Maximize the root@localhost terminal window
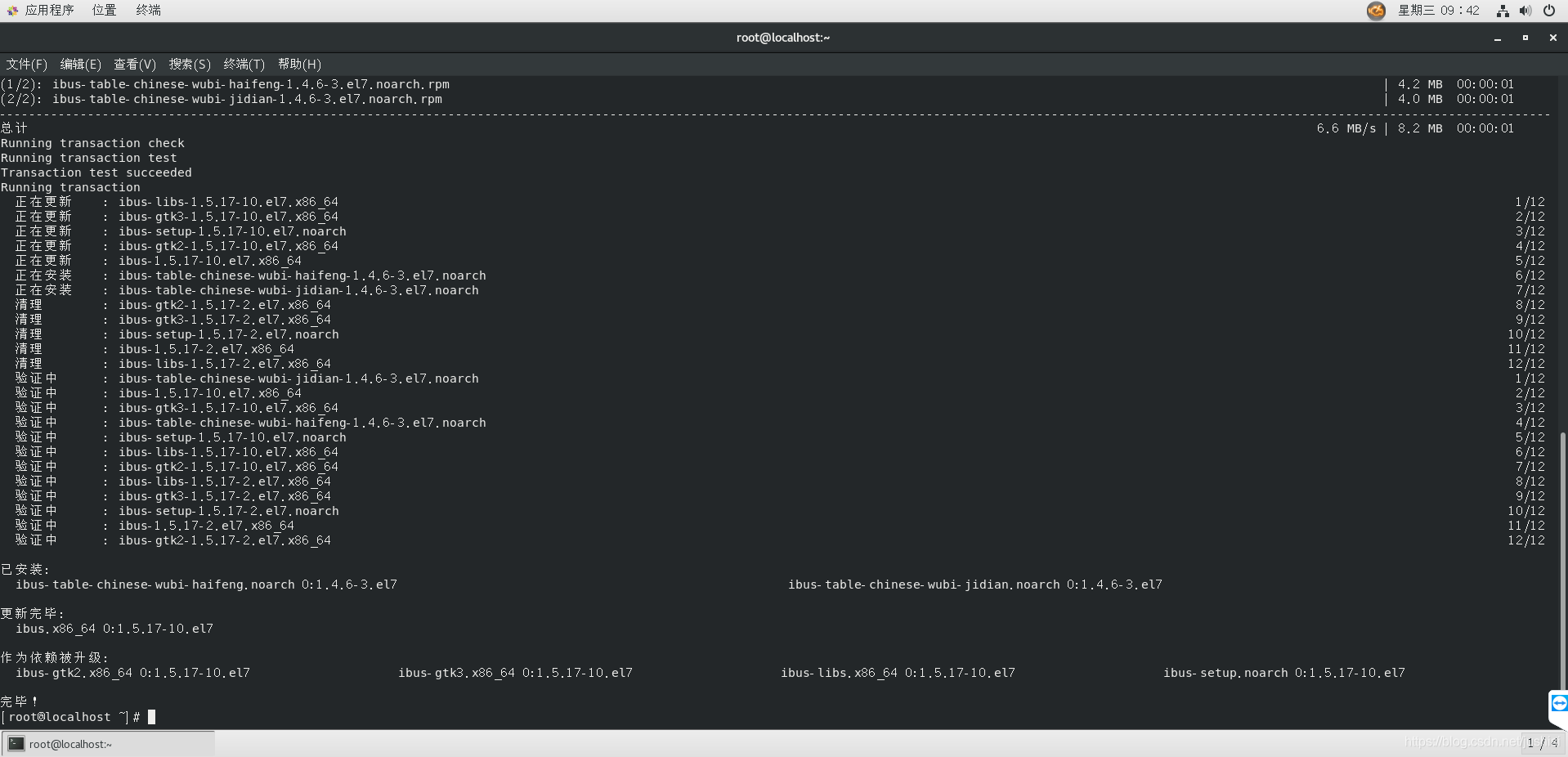 [1525, 38]
